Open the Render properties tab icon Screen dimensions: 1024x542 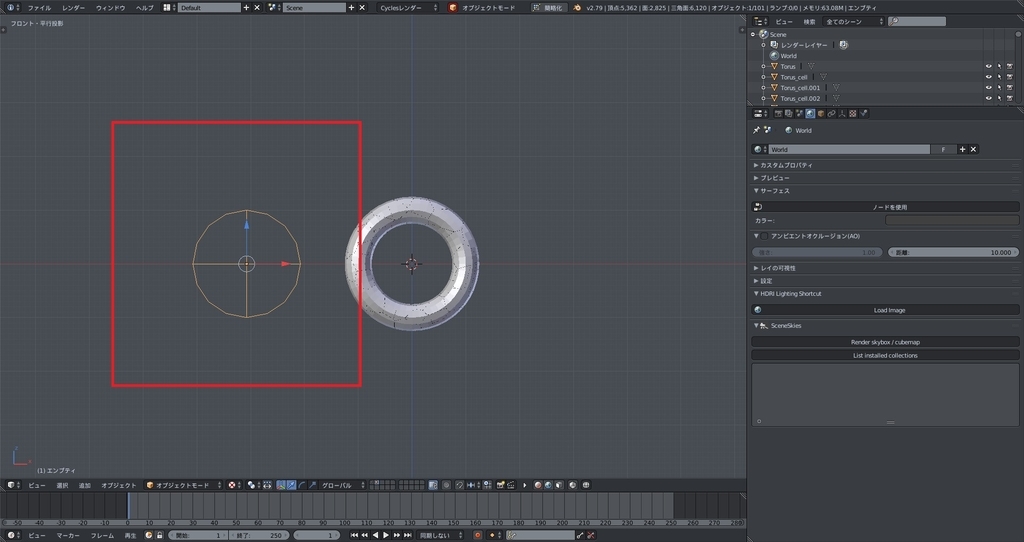click(778, 114)
